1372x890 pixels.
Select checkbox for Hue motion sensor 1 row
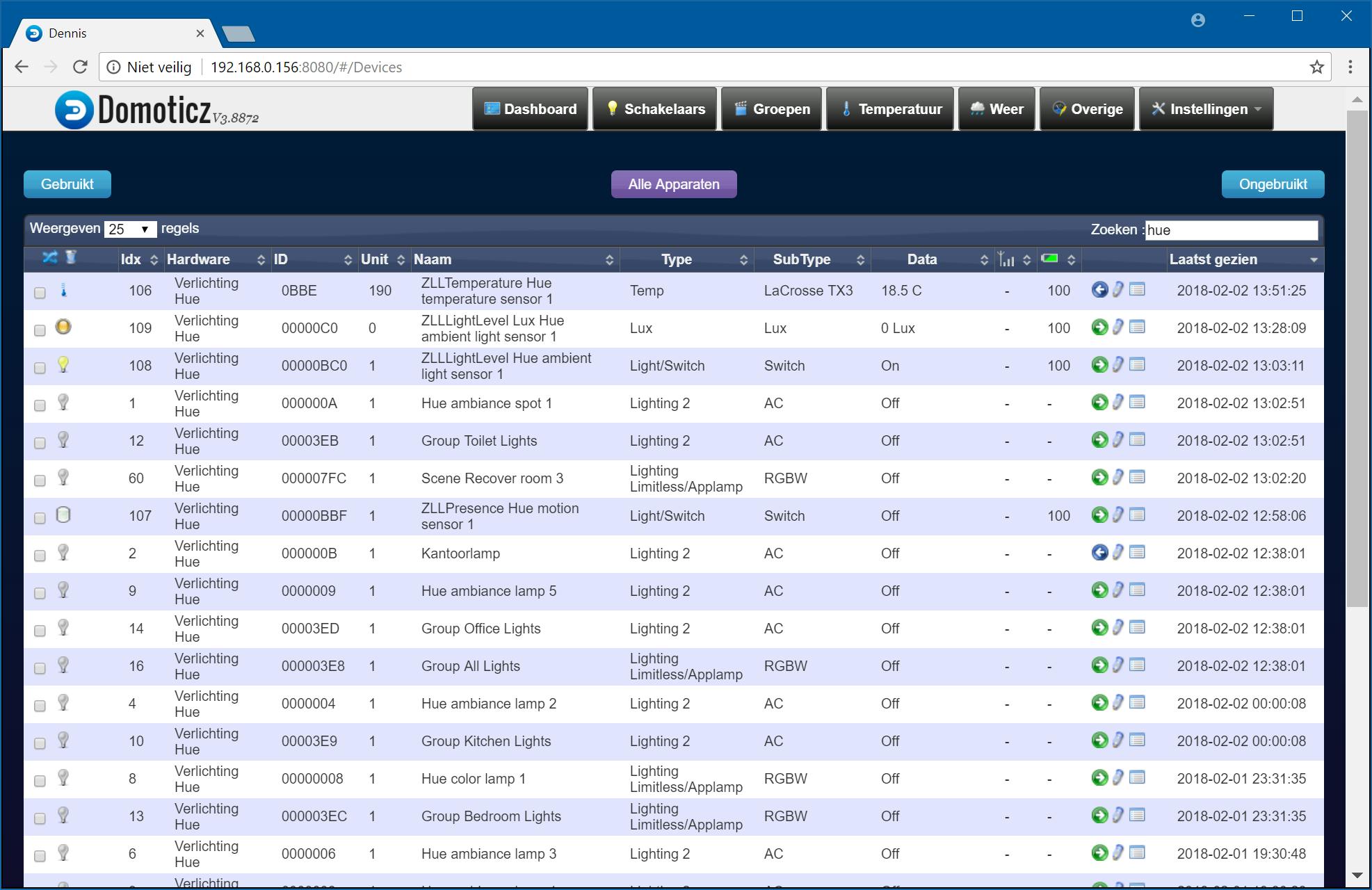pyautogui.click(x=40, y=518)
